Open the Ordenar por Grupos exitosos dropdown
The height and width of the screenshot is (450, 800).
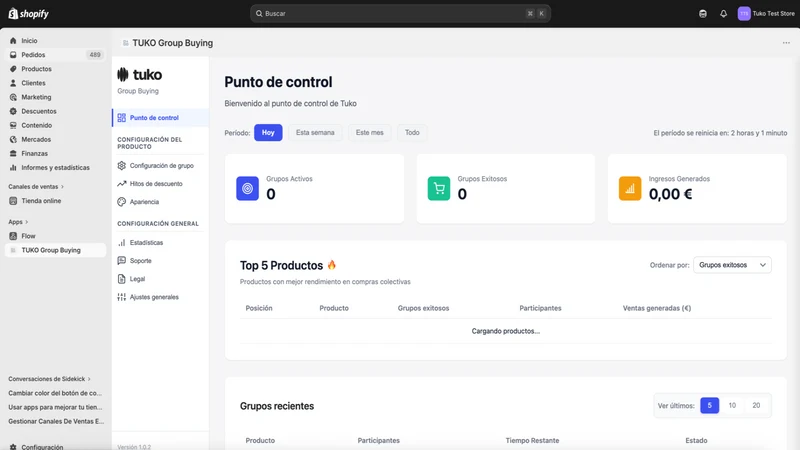coord(732,265)
